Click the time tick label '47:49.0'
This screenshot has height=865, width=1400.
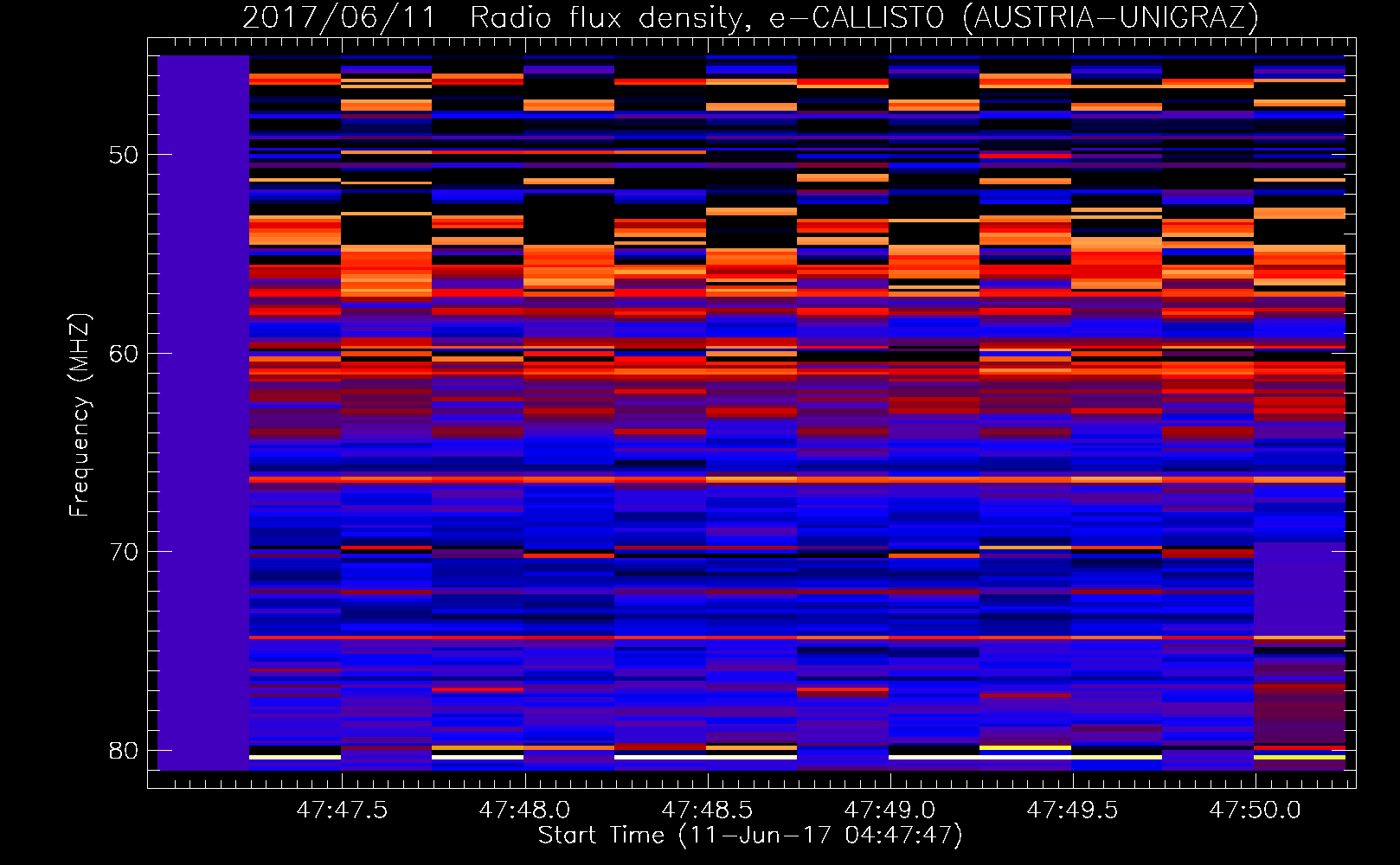click(x=889, y=811)
